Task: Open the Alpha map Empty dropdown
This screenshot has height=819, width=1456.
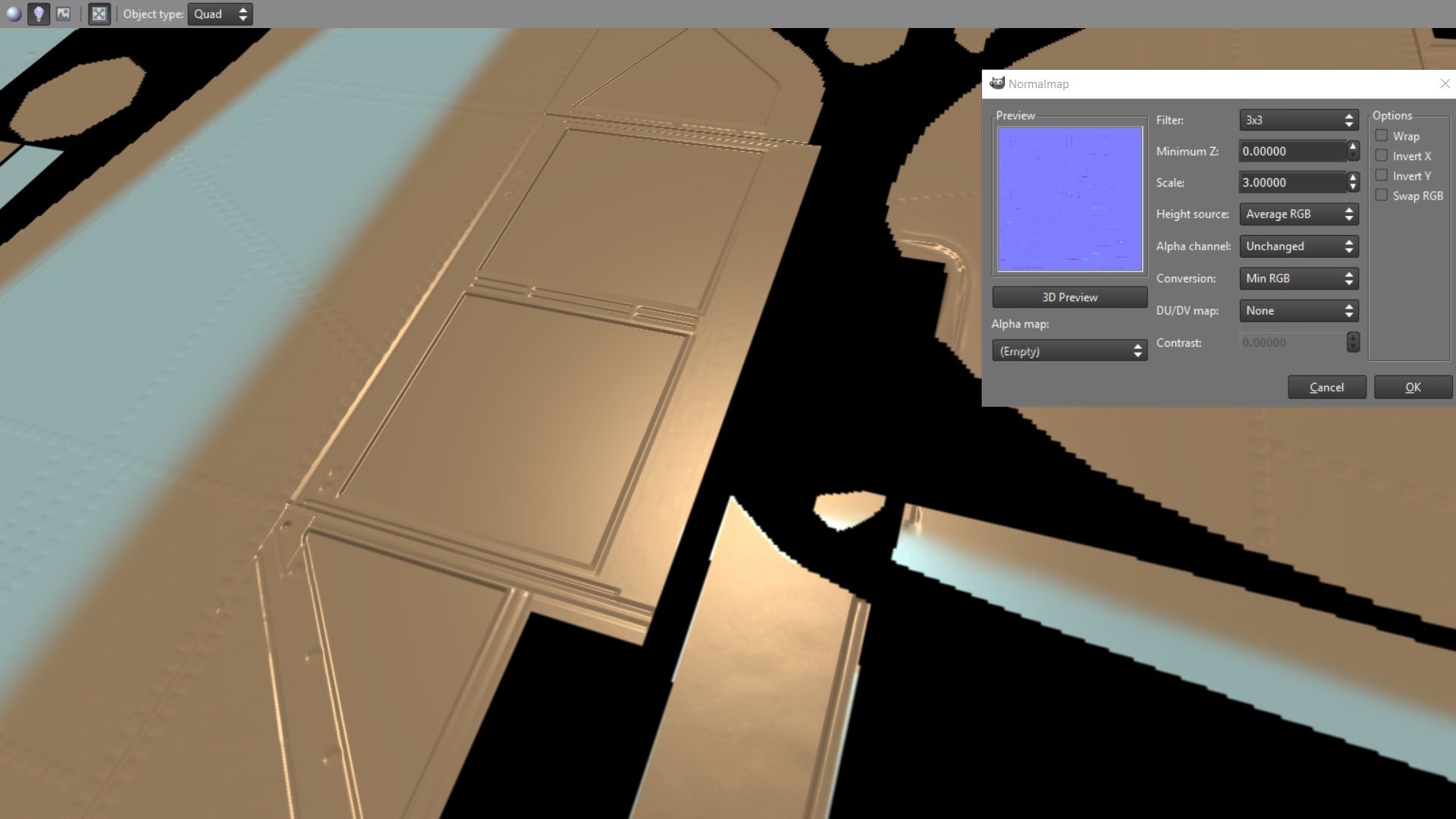Action: [x=1069, y=351]
